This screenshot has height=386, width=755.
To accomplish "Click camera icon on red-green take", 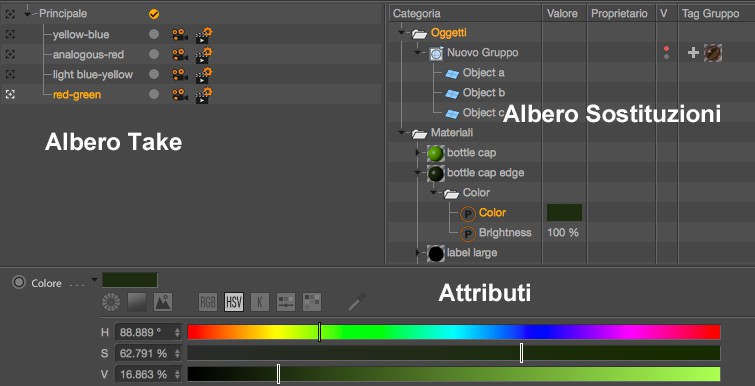I will click(180, 94).
